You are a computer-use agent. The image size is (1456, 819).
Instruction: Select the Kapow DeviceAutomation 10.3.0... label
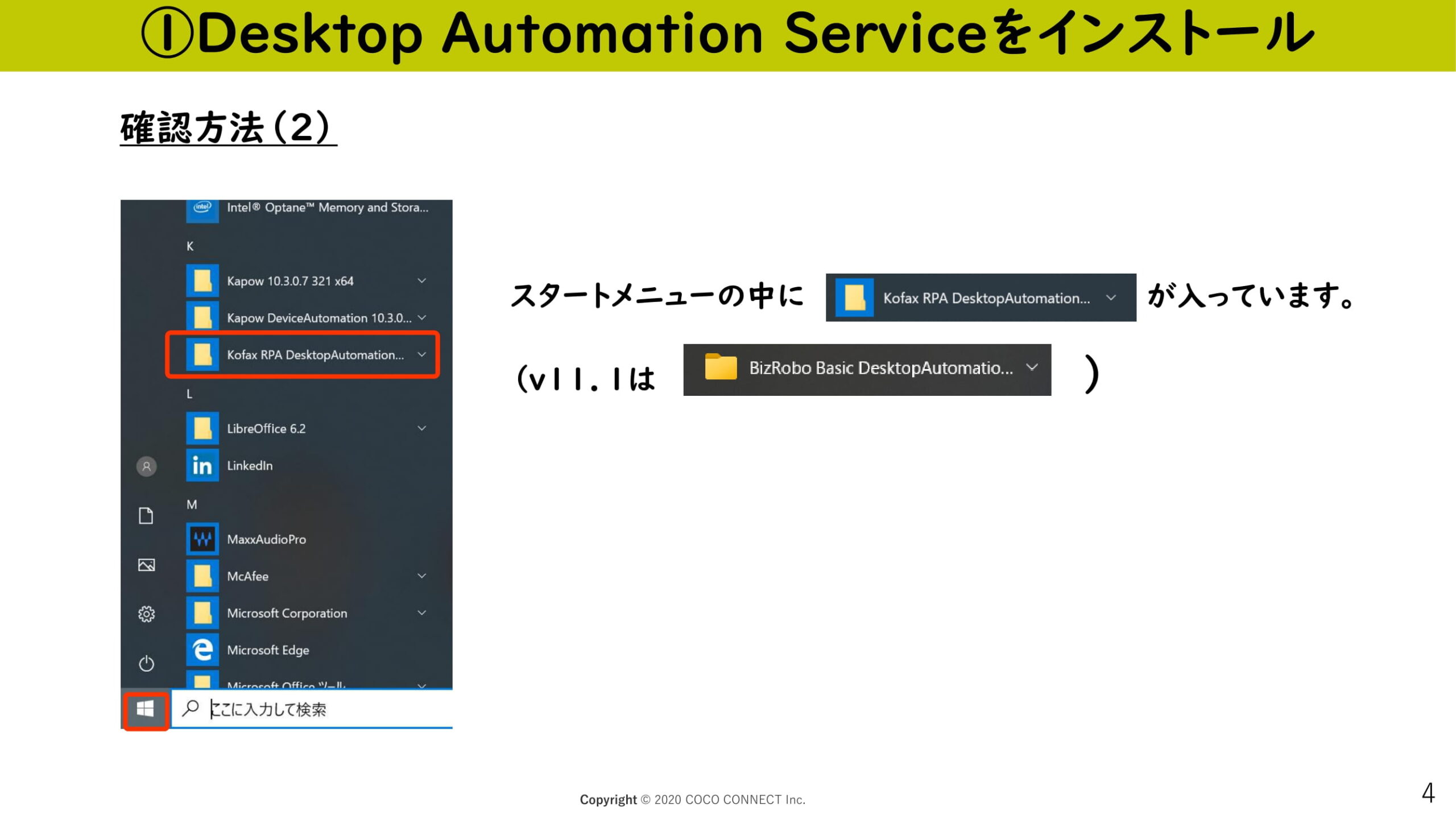(319, 318)
